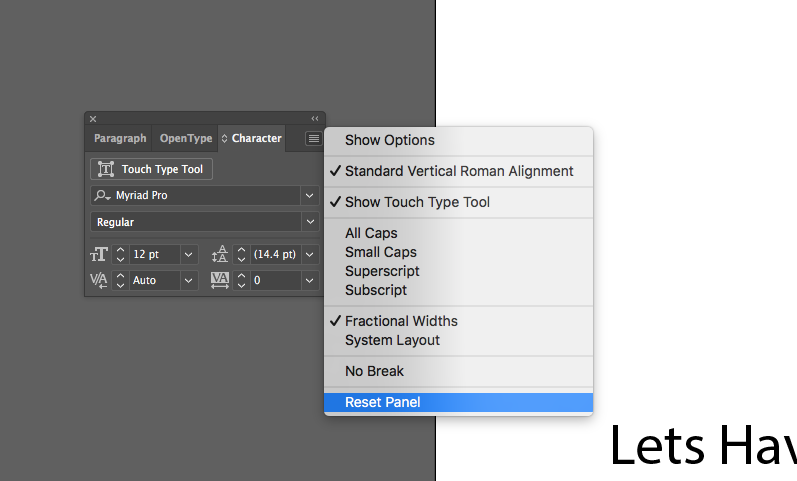Click the font search magnifier icon
The height and width of the screenshot is (481, 797).
pos(102,195)
